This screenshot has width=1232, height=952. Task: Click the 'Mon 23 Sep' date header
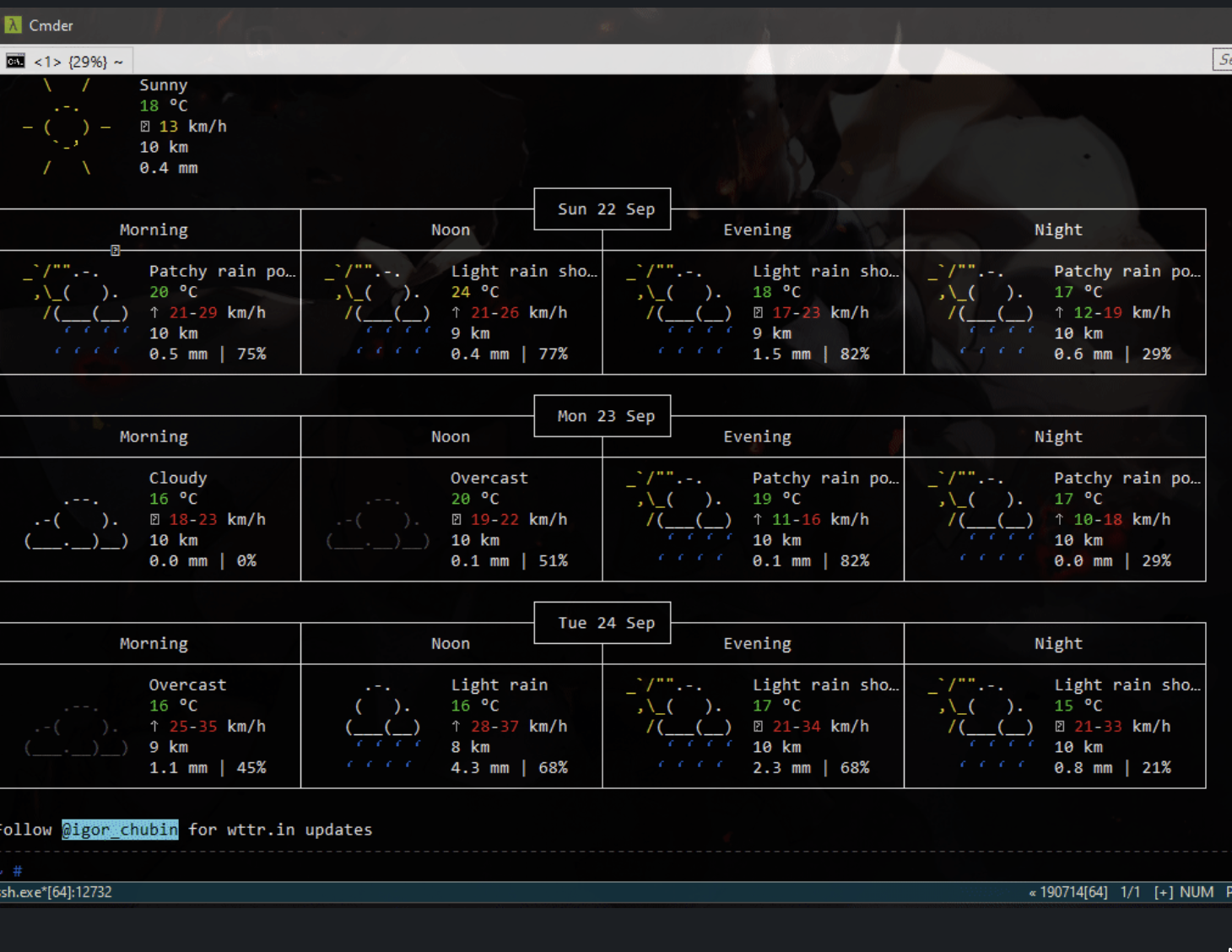(605, 416)
